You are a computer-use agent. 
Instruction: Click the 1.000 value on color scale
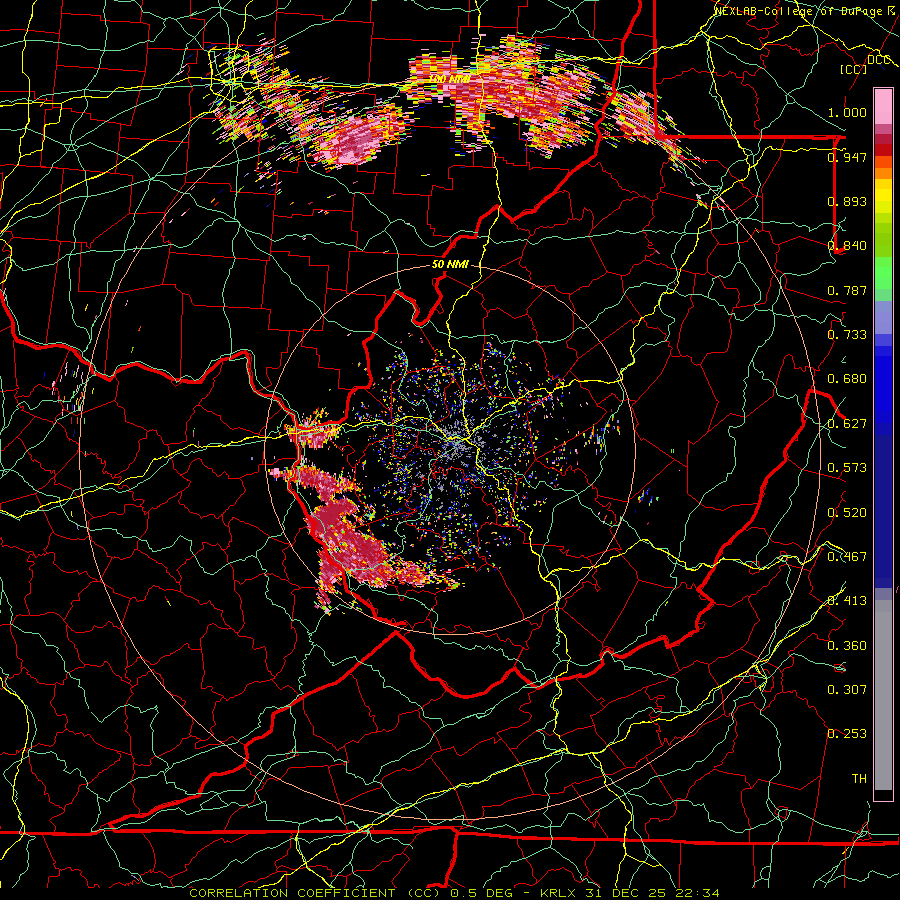[x=847, y=112]
